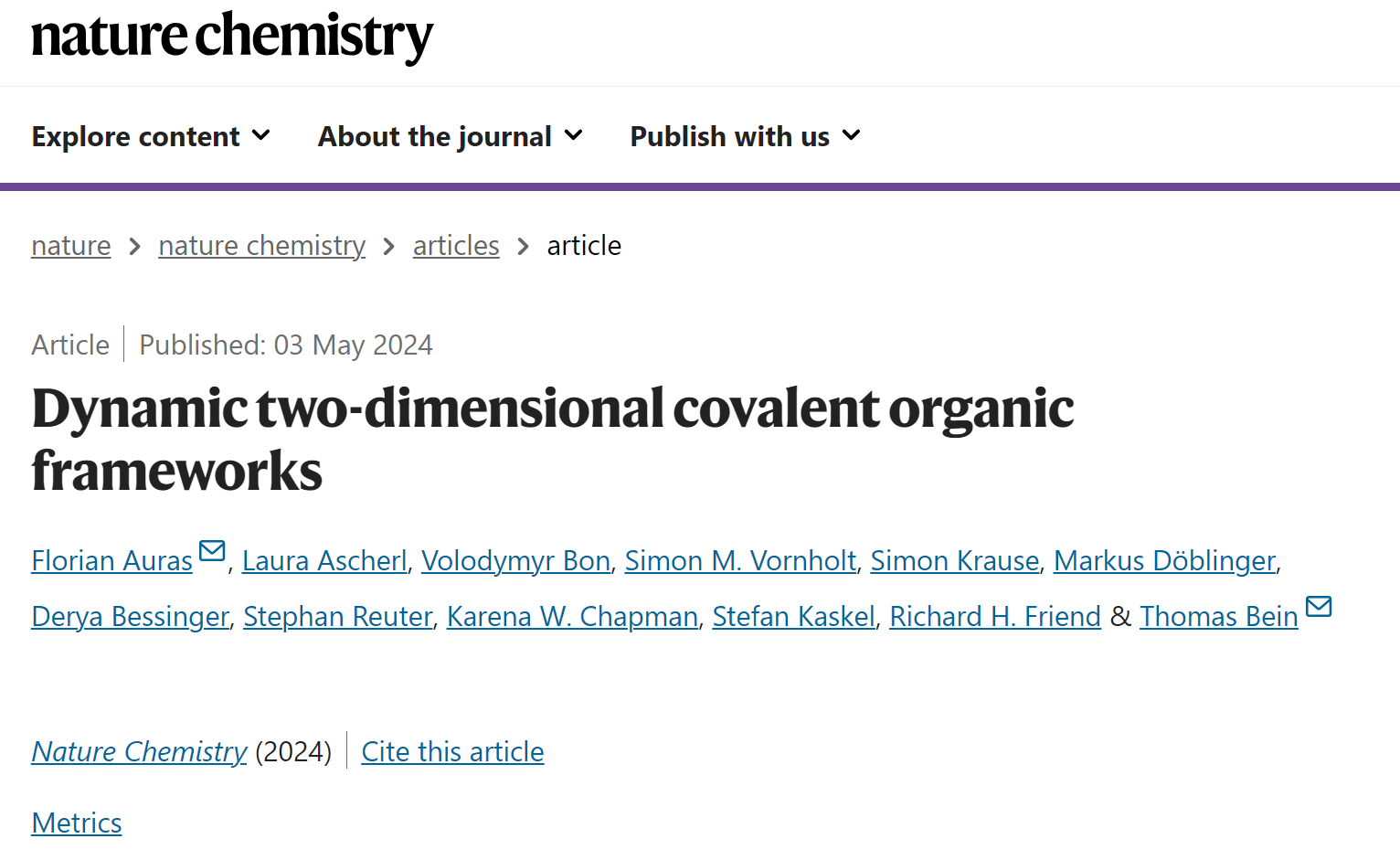Open author Stefan Kaskel's link
Viewport: 1400px width, 860px height.
(794, 616)
